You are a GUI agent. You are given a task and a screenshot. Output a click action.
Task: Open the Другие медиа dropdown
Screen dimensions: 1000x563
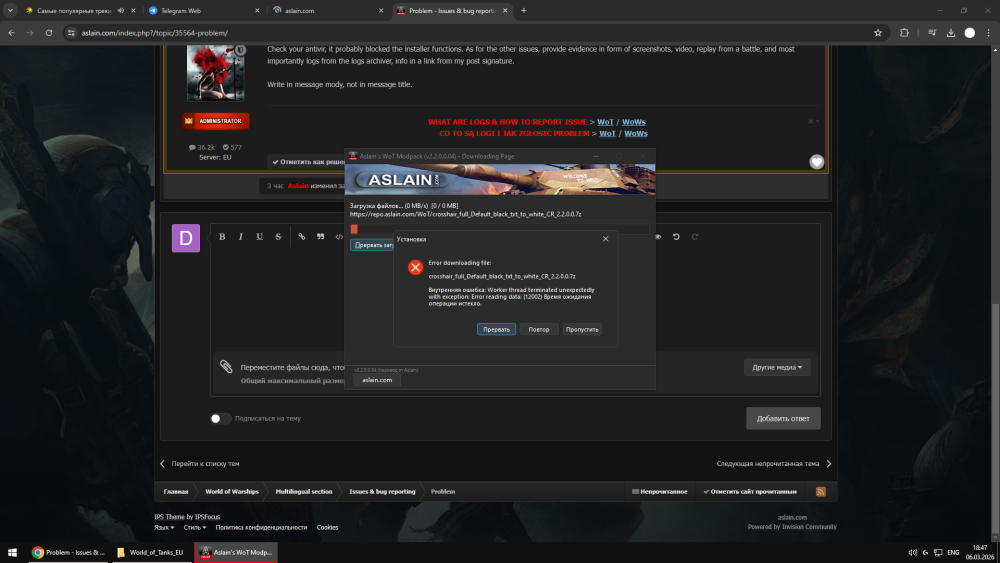click(777, 367)
